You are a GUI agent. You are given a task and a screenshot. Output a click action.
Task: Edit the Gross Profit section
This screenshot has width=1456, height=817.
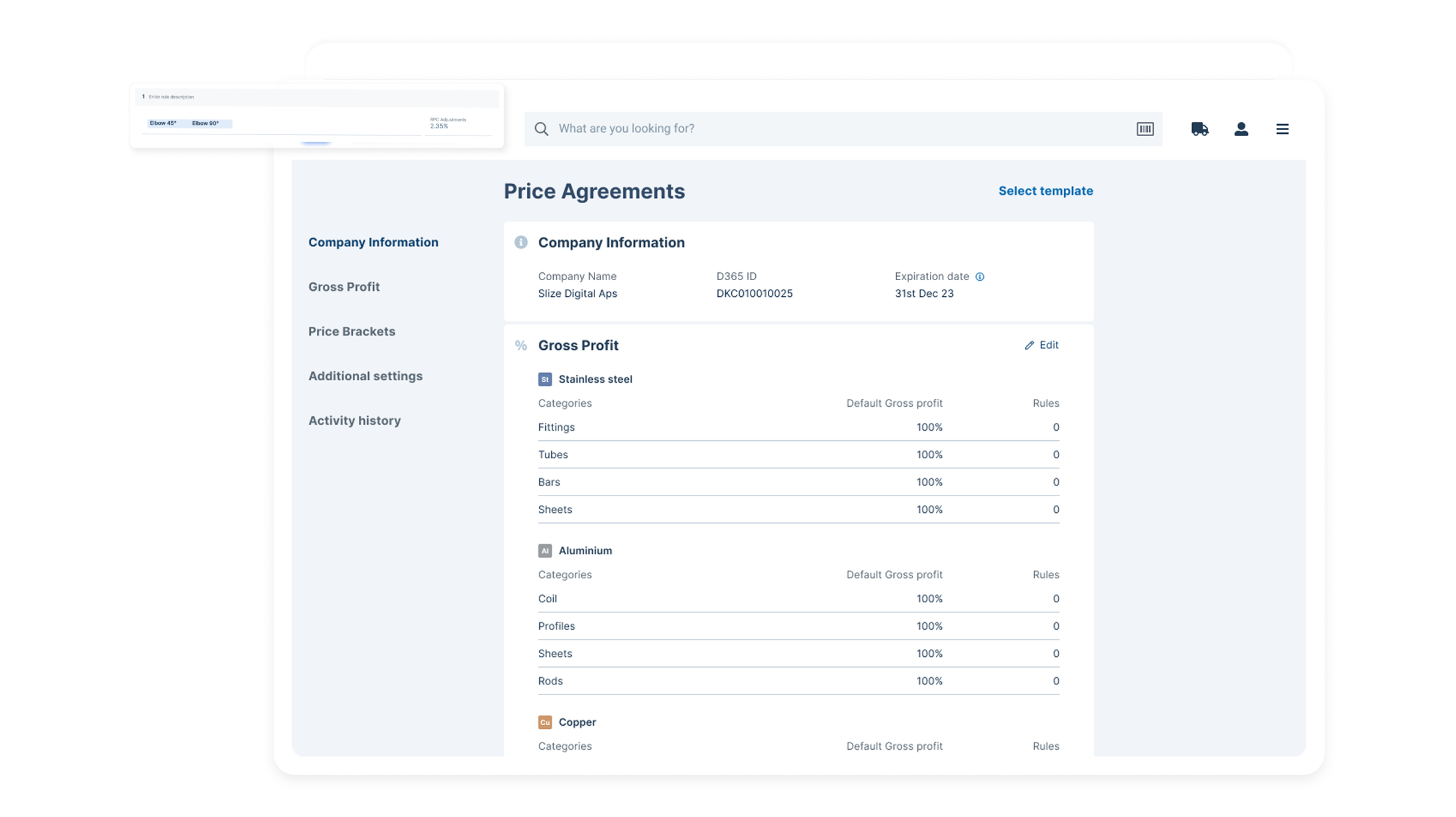point(1041,345)
